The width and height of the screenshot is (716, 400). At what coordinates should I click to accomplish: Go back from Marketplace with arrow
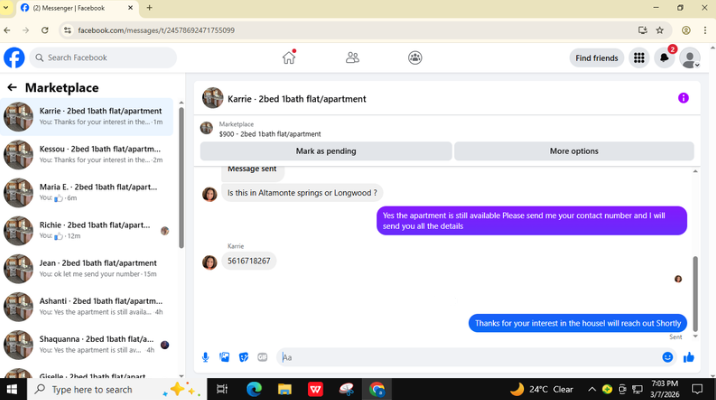pyautogui.click(x=12, y=87)
